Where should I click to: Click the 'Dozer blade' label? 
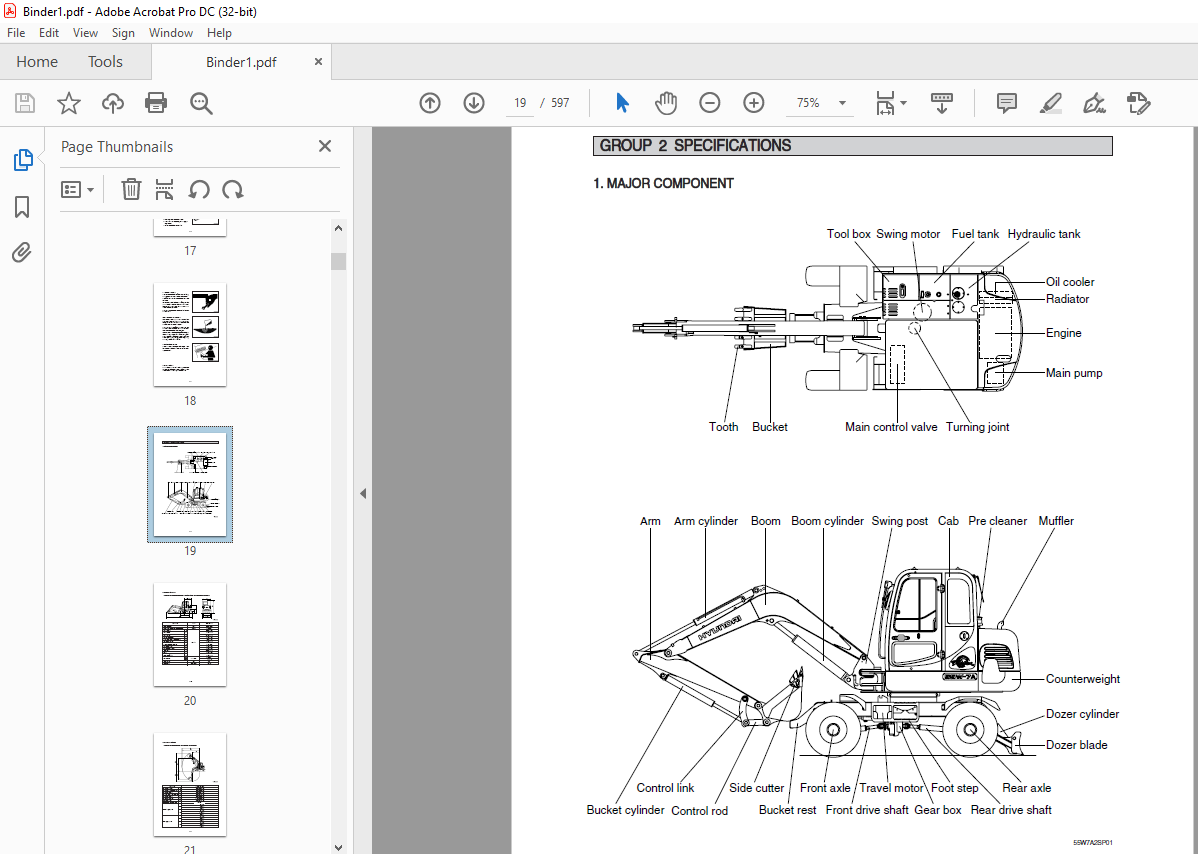[x=1076, y=745]
